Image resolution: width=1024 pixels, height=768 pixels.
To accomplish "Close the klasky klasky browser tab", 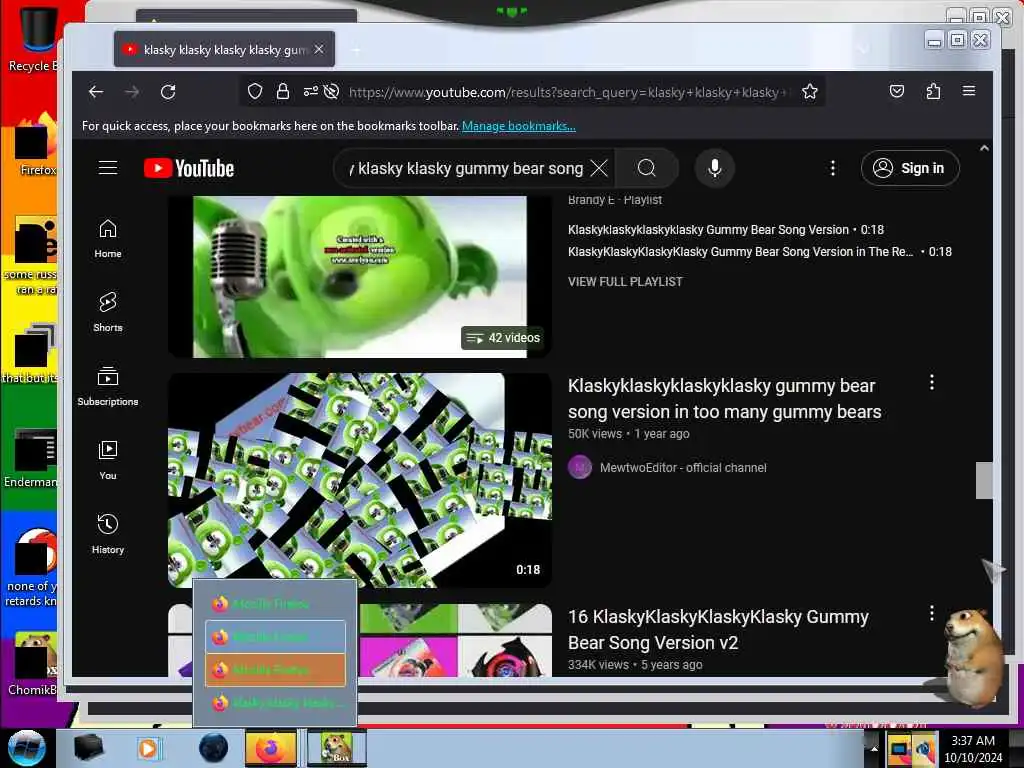I will [319, 50].
